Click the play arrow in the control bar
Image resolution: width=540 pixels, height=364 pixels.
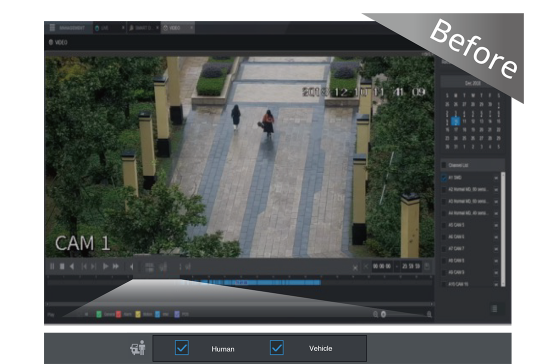pyautogui.click(x=105, y=267)
